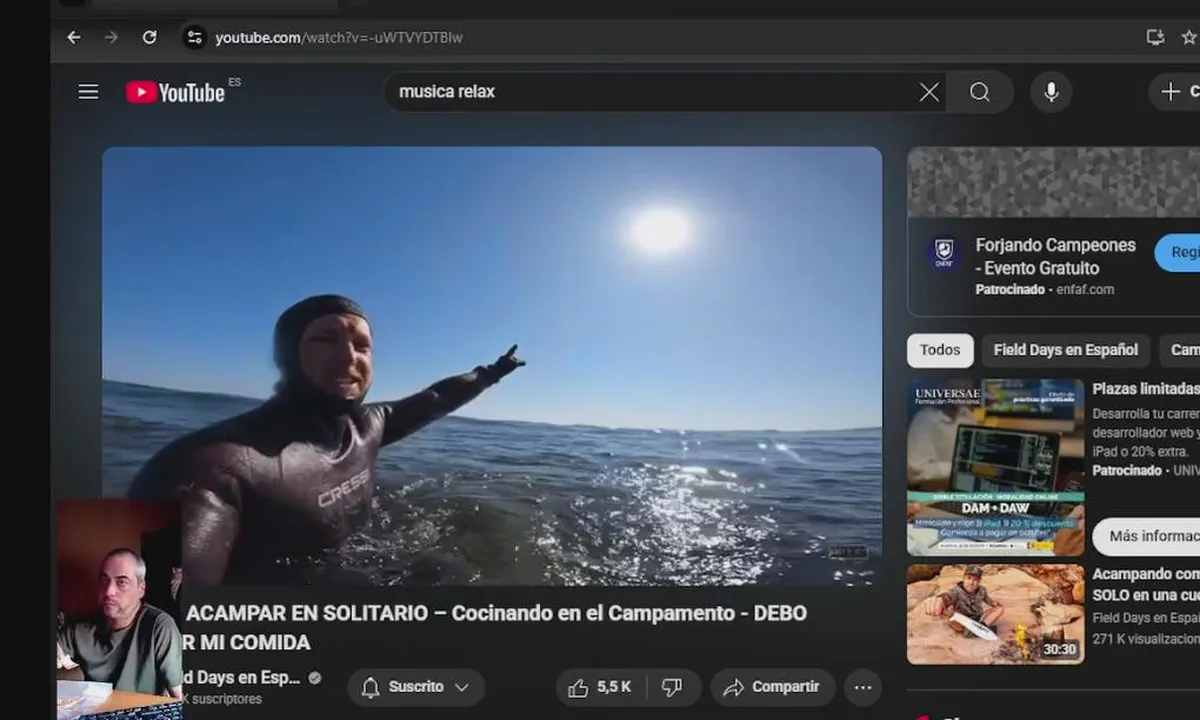Click the enfaf.com advertiser logo
The width and height of the screenshot is (1200, 720).
[x=943, y=254]
